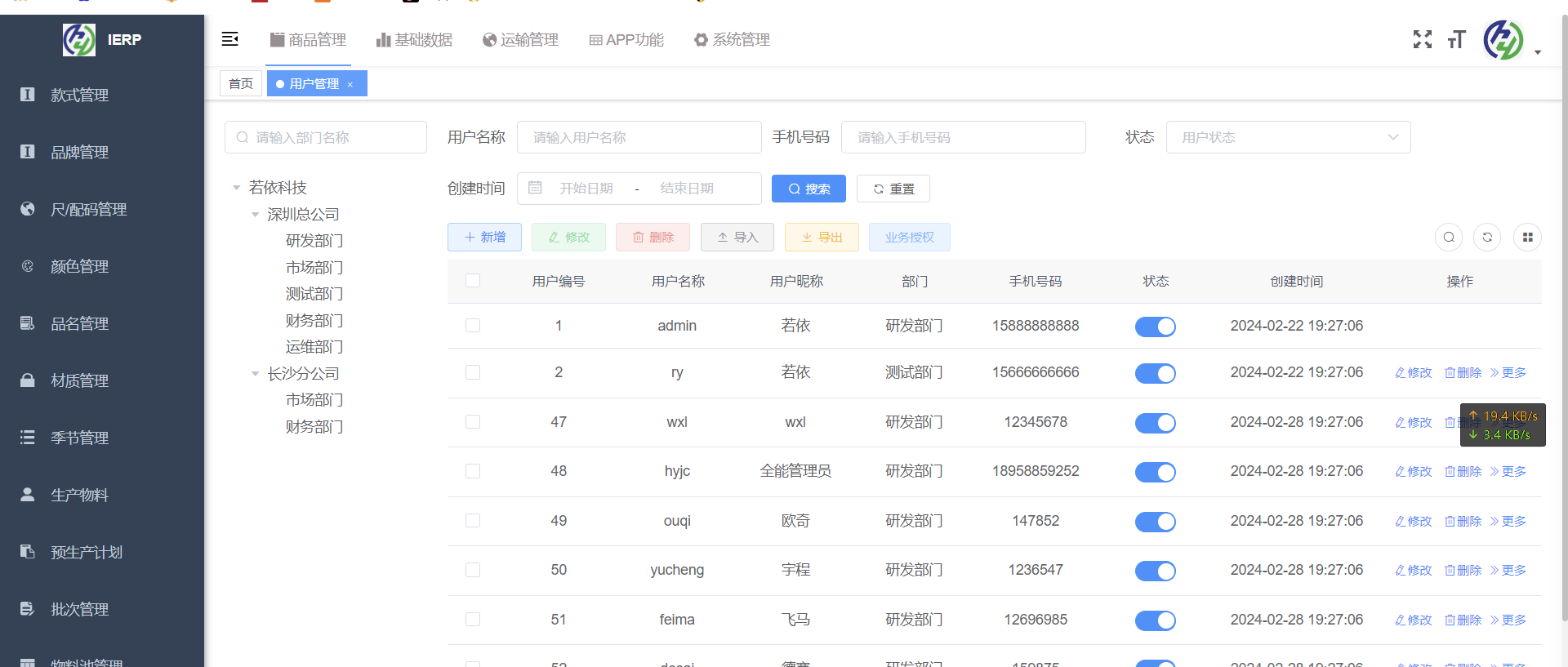The height and width of the screenshot is (667, 1568).
Task: Focus the 请输入用户名称 input field
Action: click(x=639, y=137)
